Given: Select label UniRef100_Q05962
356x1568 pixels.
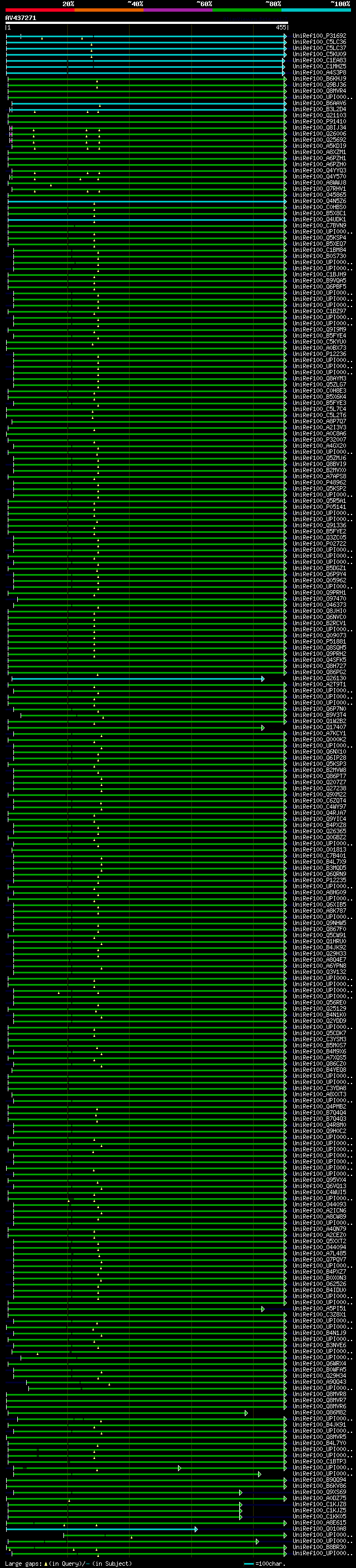Looking at the screenshot, I should click(319, 581).
